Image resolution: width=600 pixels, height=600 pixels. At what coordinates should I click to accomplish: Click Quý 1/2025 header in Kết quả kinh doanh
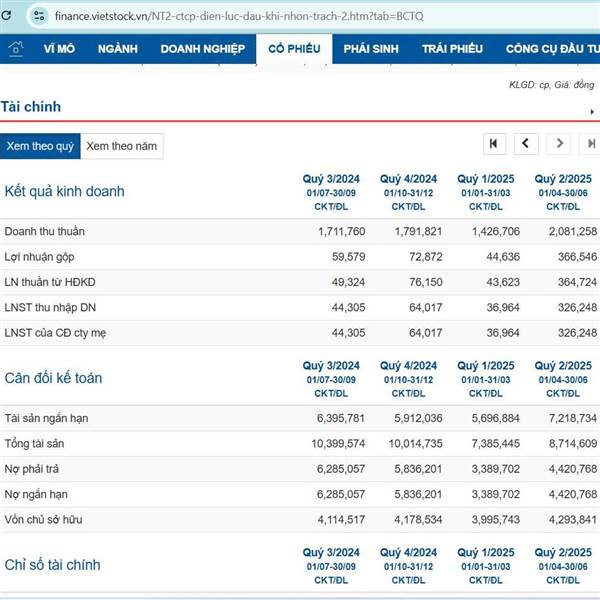coord(486,179)
